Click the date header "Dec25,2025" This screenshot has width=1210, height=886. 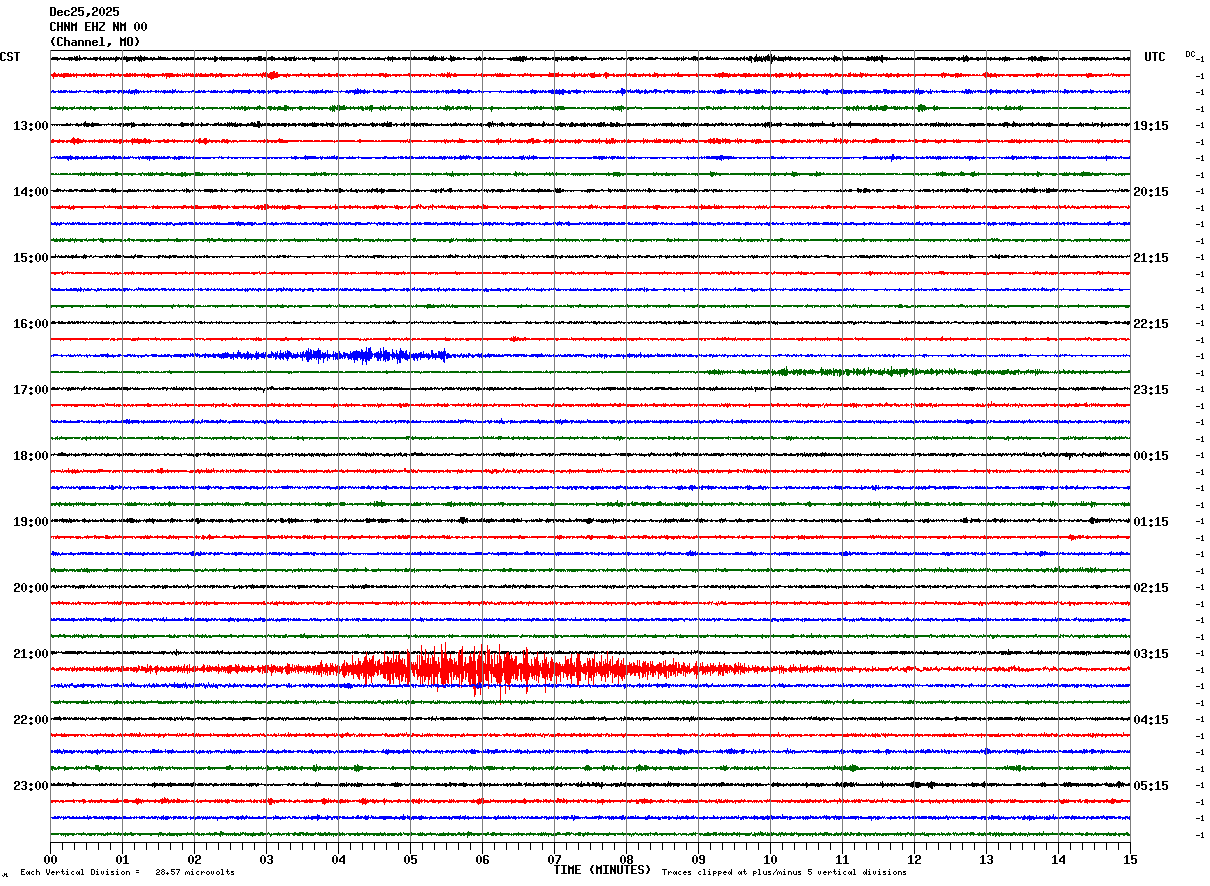[x=84, y=12]
